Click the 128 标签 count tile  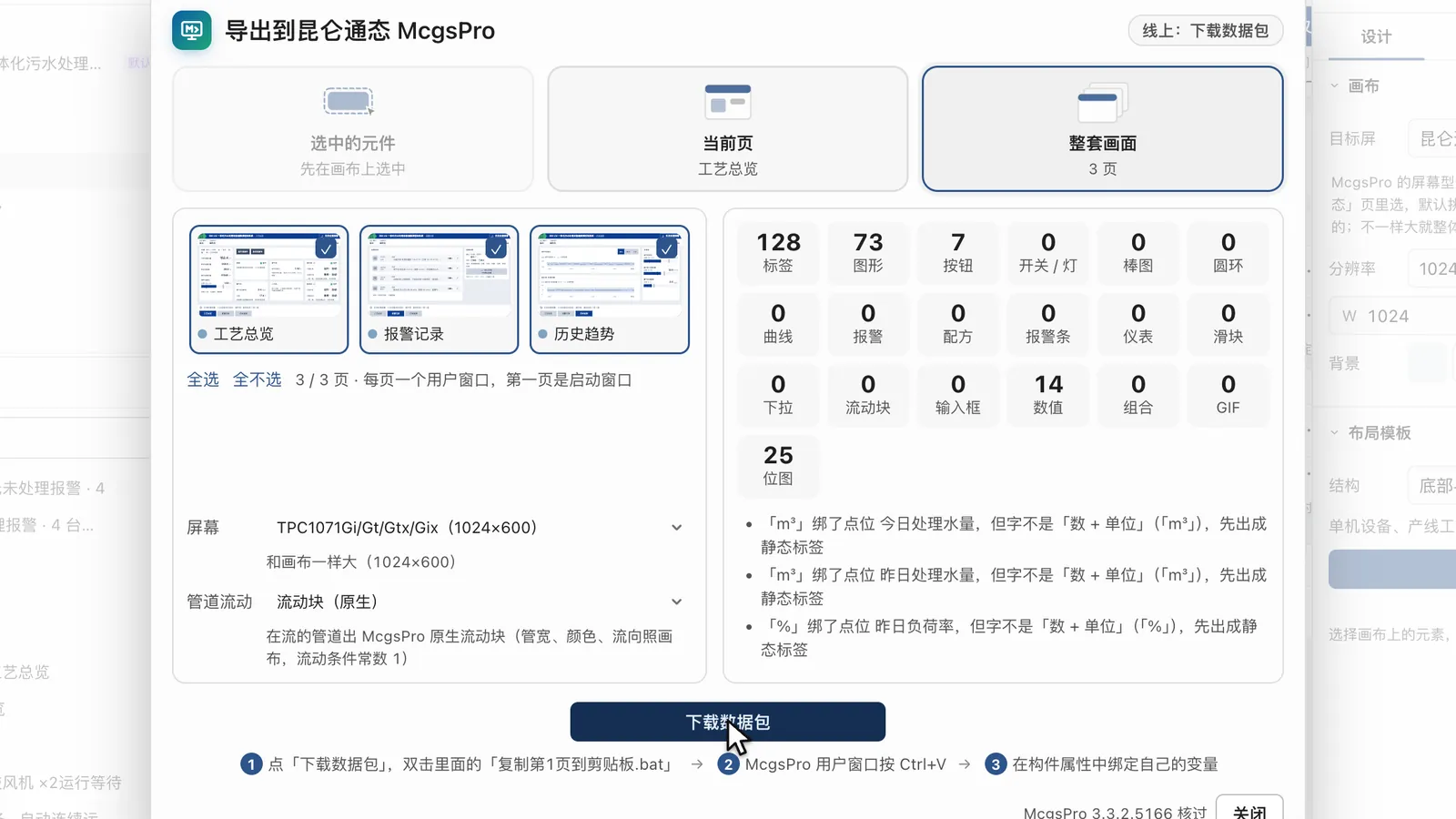778,252
